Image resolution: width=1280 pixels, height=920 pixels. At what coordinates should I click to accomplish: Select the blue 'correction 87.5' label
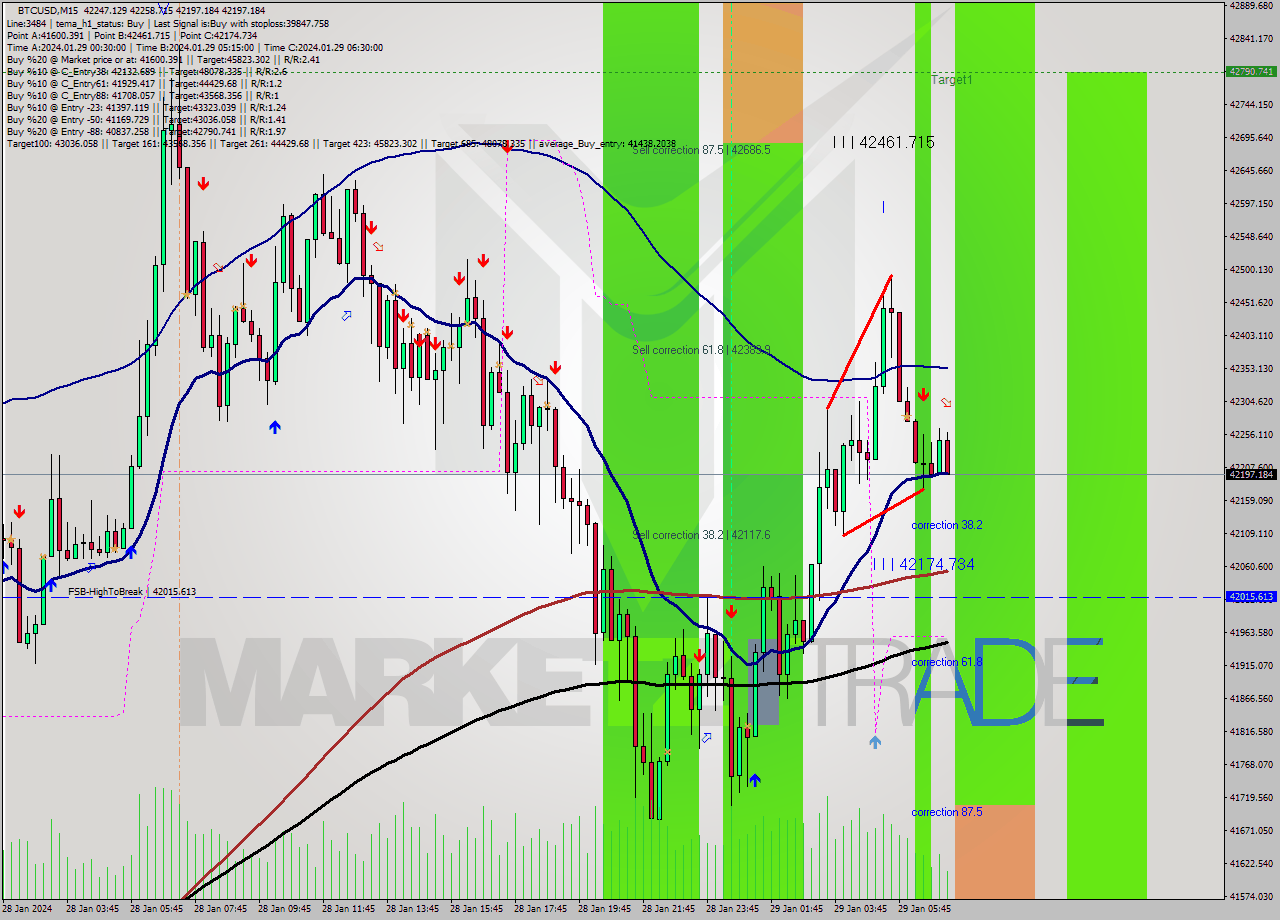947,812
